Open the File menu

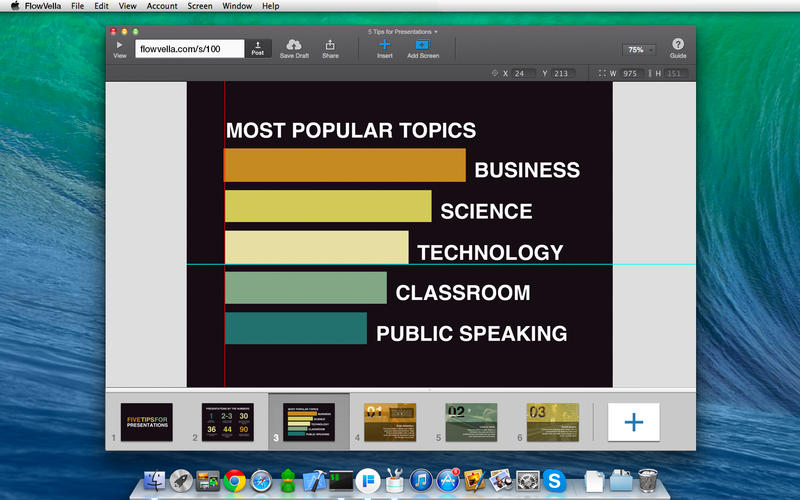(78, 6)
